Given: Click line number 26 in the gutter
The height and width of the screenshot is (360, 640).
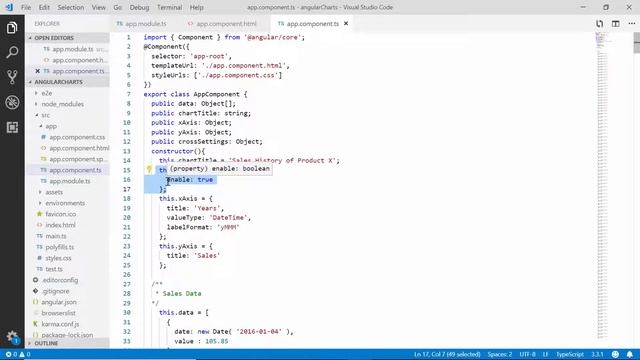Looking at the screenshot, I should coord(127,275).
